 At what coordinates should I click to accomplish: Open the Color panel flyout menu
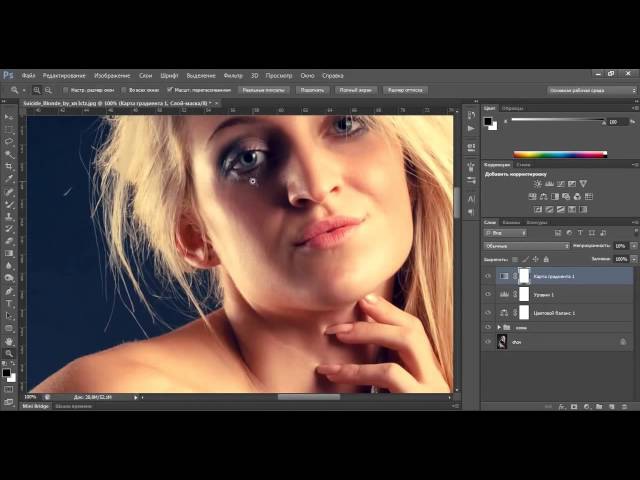point(635,108)
